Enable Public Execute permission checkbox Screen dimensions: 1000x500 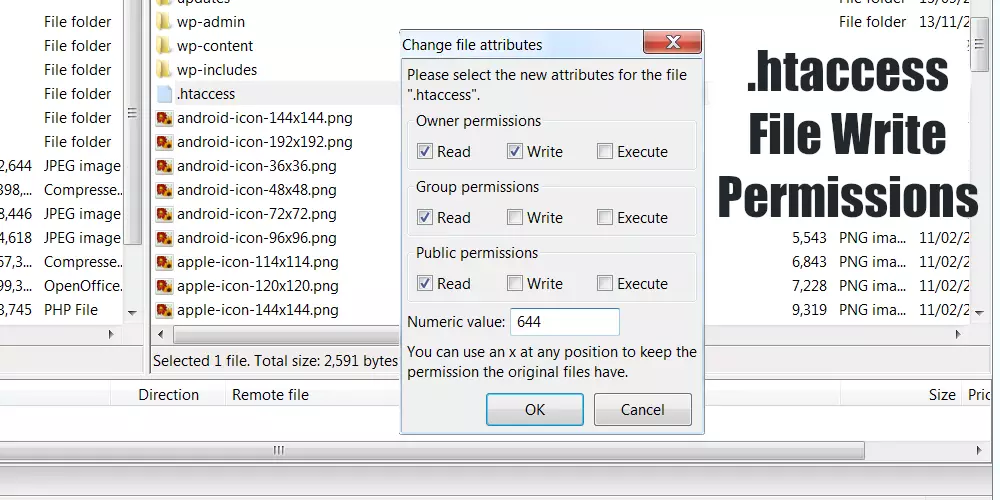tap(605, 284)
